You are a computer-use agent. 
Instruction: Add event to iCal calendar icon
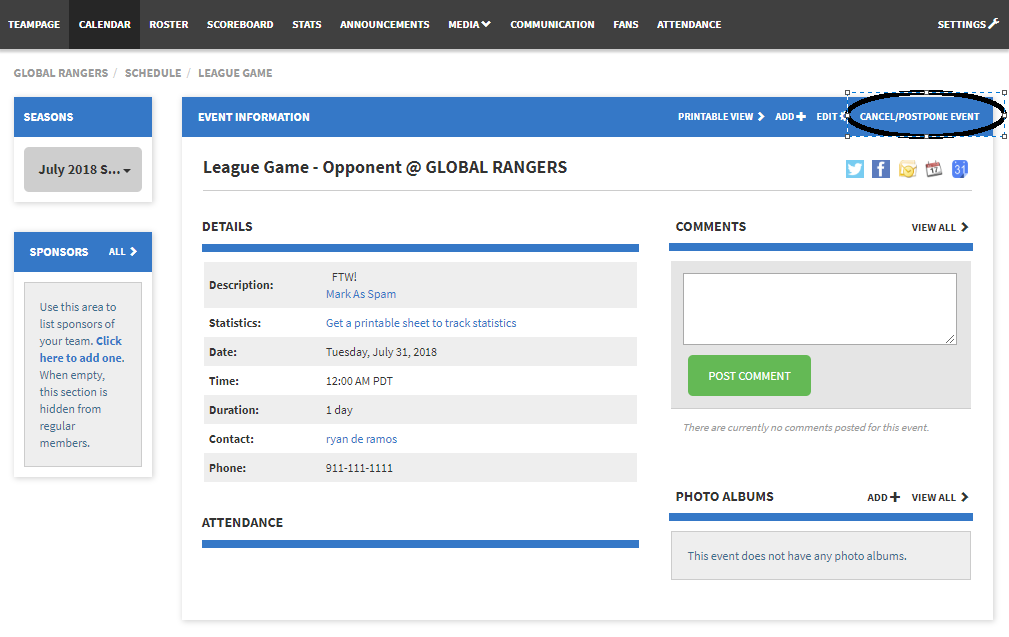coord(933,169)
